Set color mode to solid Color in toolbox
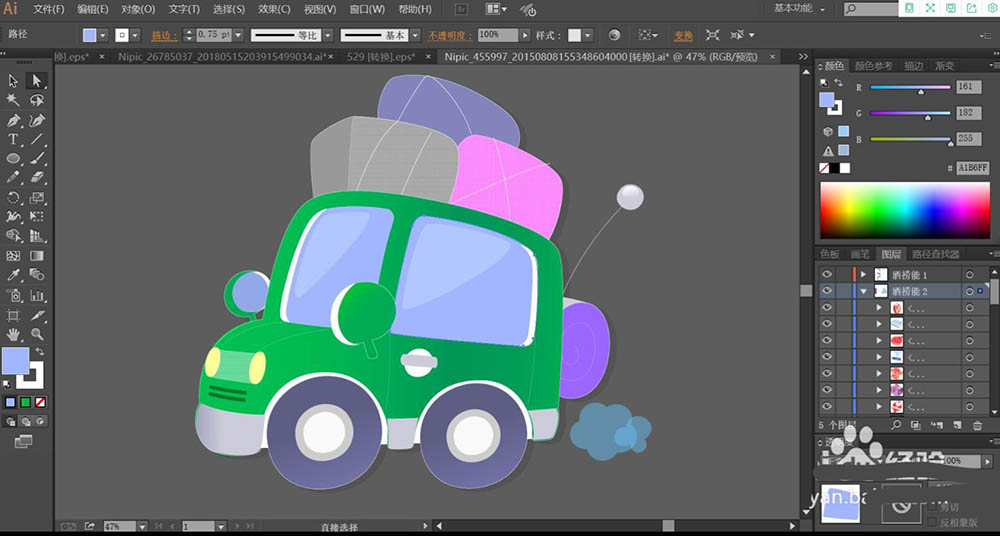Screen dimensions: 1000x536 click(10, 402)
